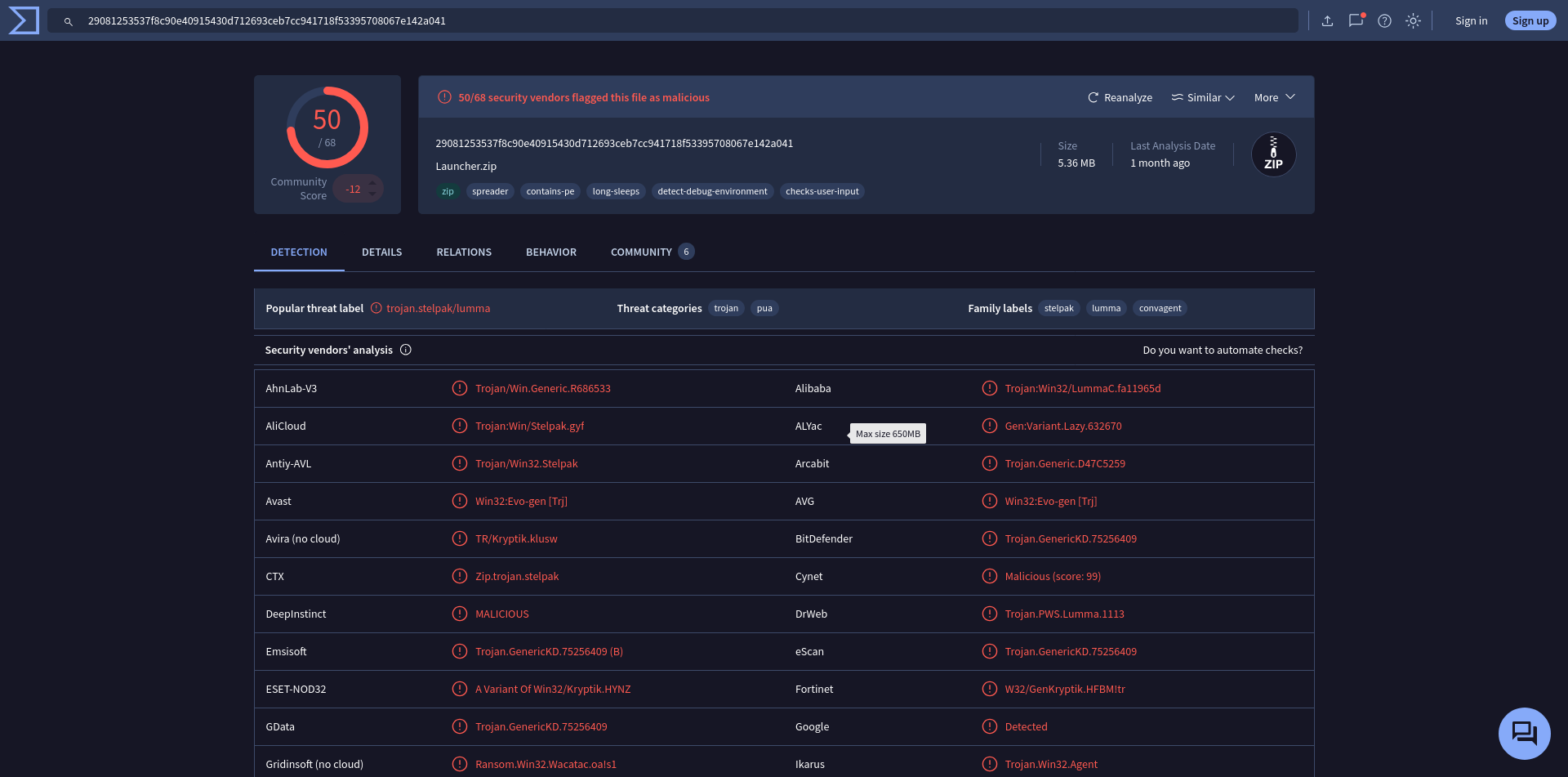Select the Detection tab
This screenshot has width=1568, height=777.
[x=299, y=252]
